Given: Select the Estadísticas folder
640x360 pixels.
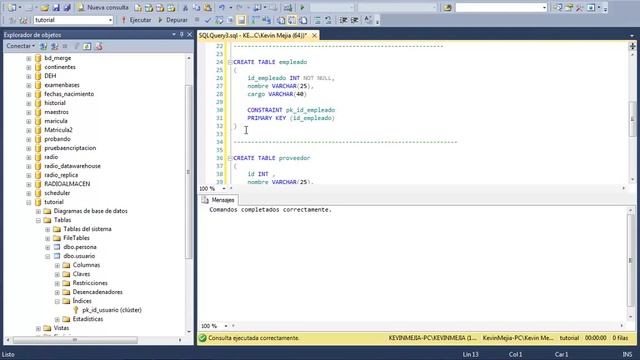Looking at the screenshot, I should 88,319.
